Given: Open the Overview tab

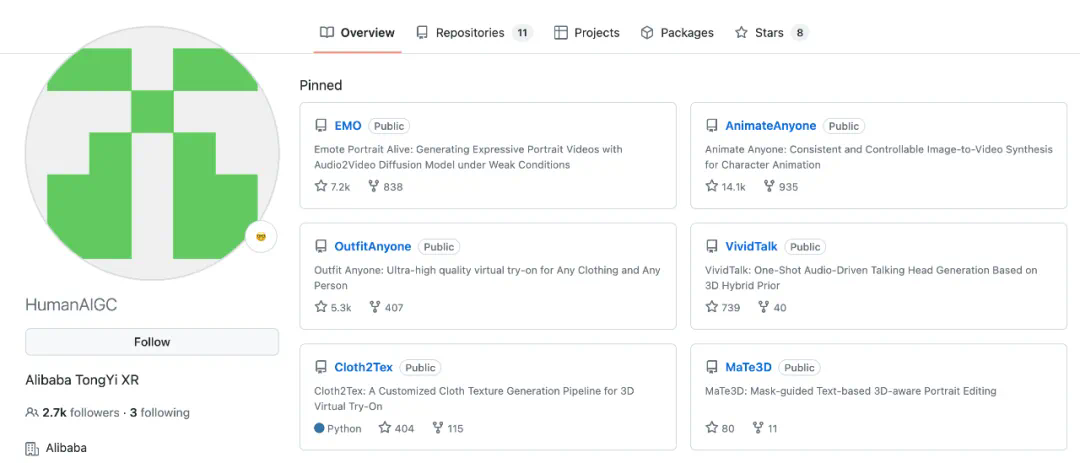Looking at the screenshot, I should coord(357,33).
